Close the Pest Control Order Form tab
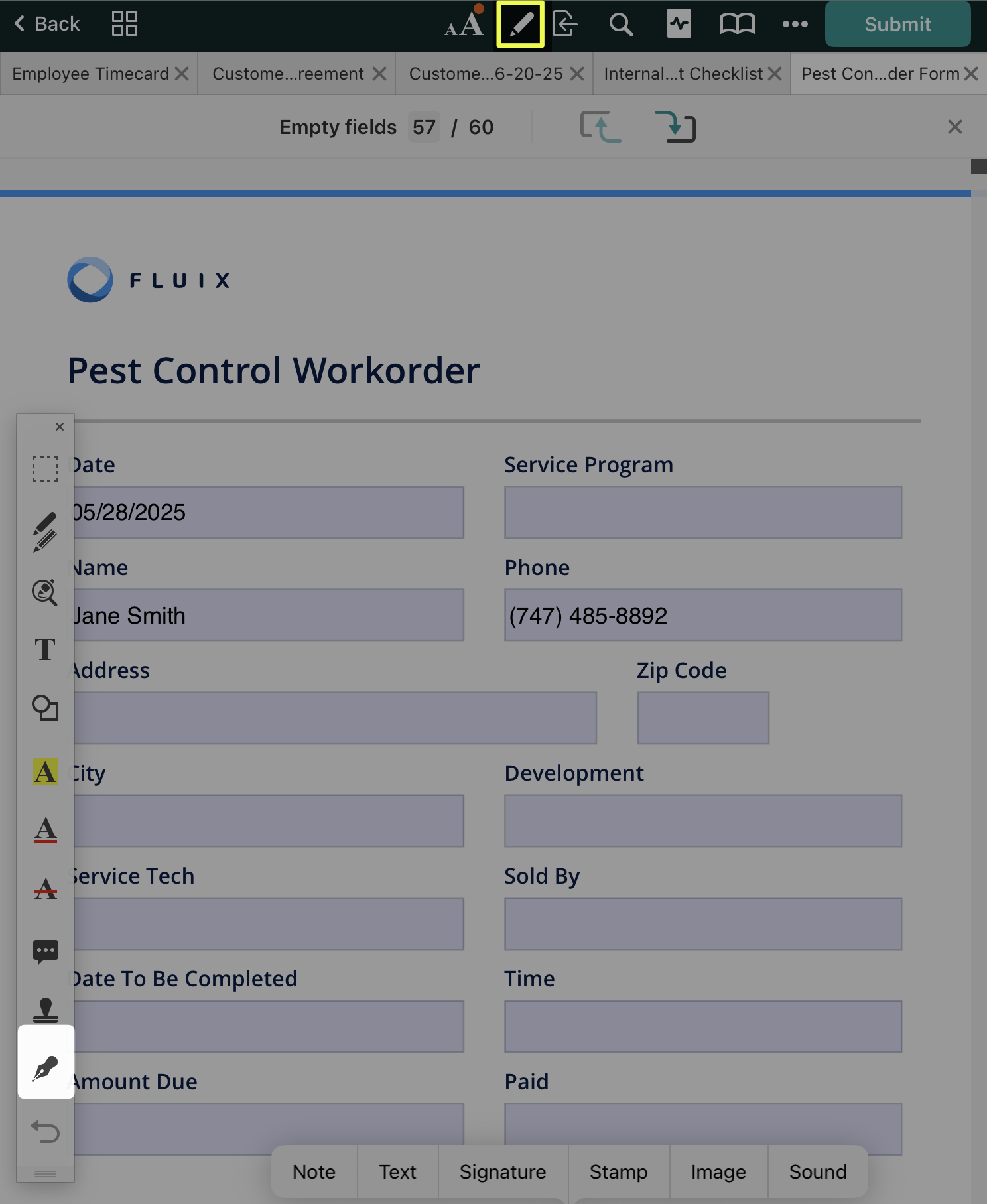 [x=971, y=74]
